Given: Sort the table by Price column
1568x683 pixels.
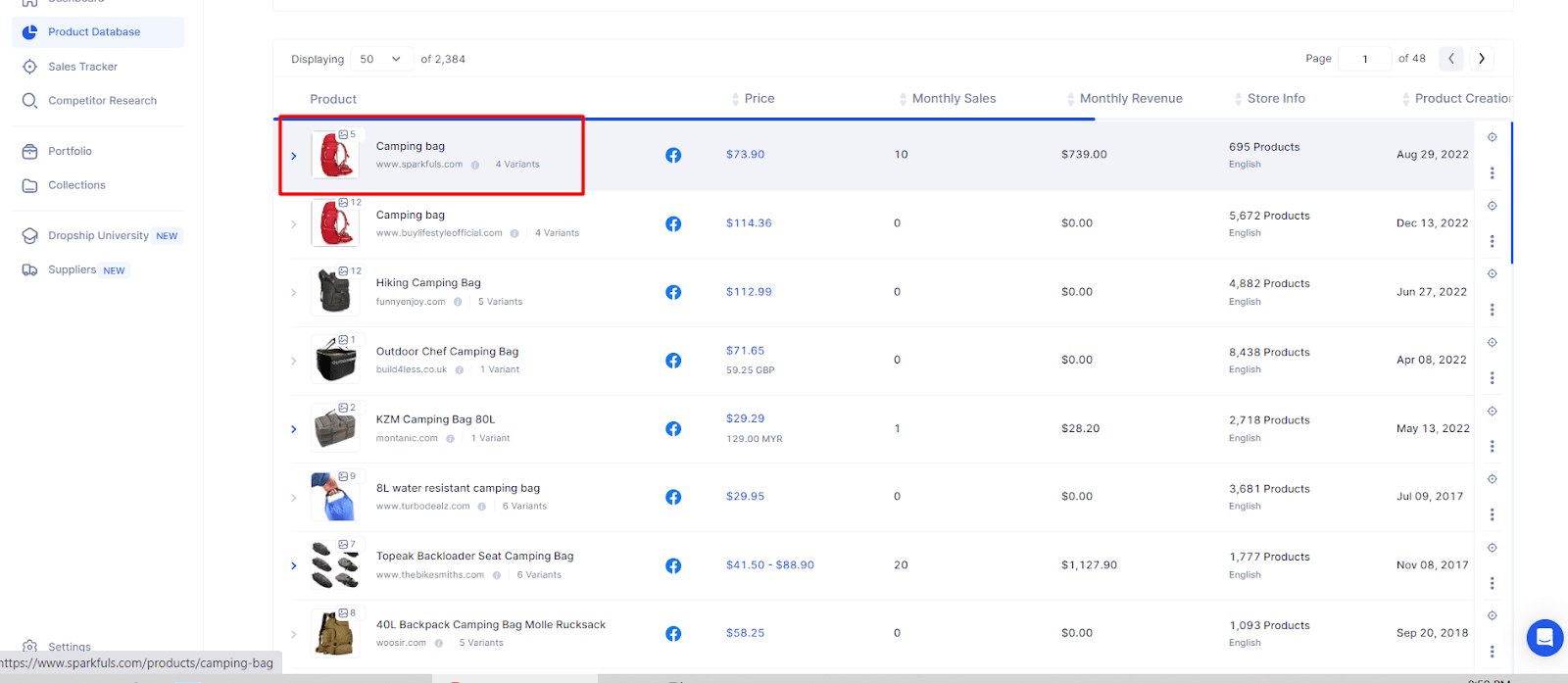Looking at the screenshot, I should (x=759, y=99).
